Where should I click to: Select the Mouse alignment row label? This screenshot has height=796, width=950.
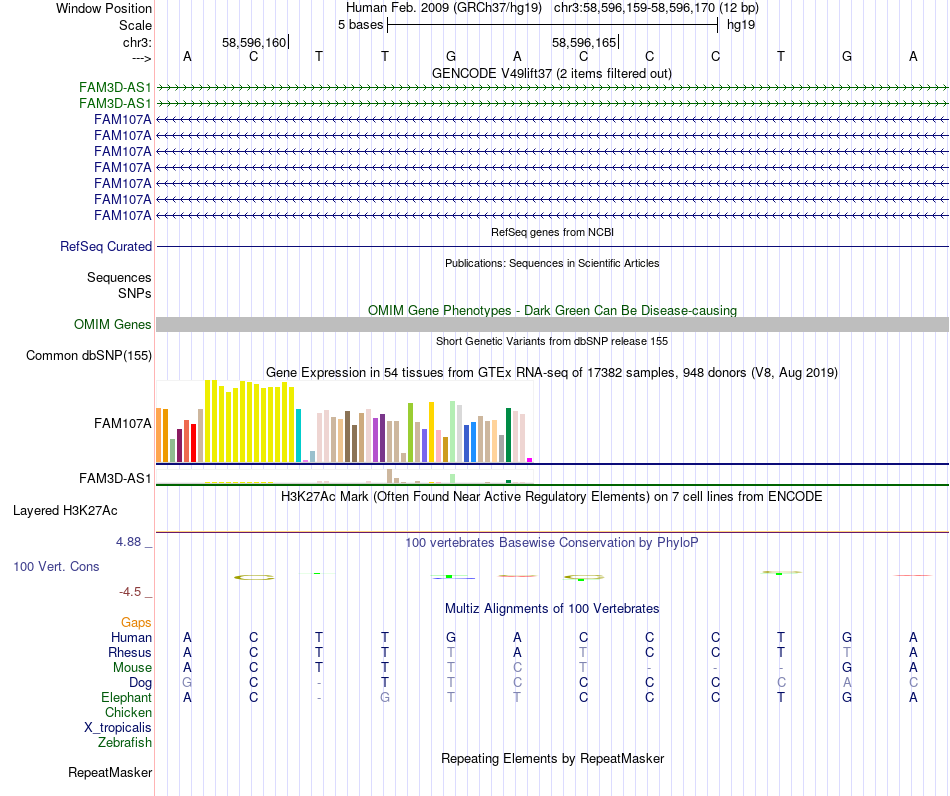point(132,668)
